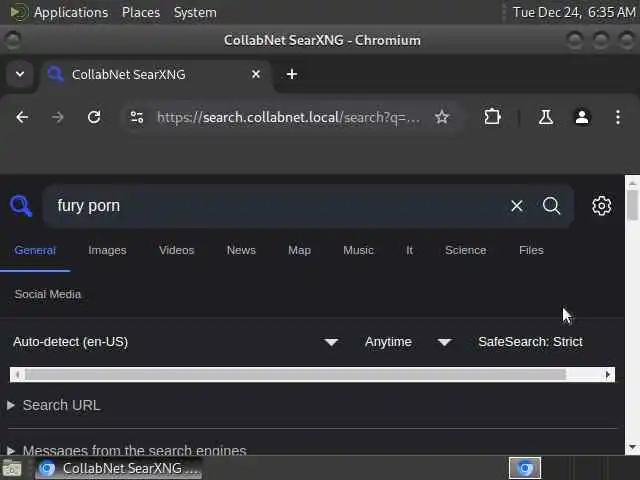
Task: Click the horizontal scrollbar left arrow
Action: [17, 374]
